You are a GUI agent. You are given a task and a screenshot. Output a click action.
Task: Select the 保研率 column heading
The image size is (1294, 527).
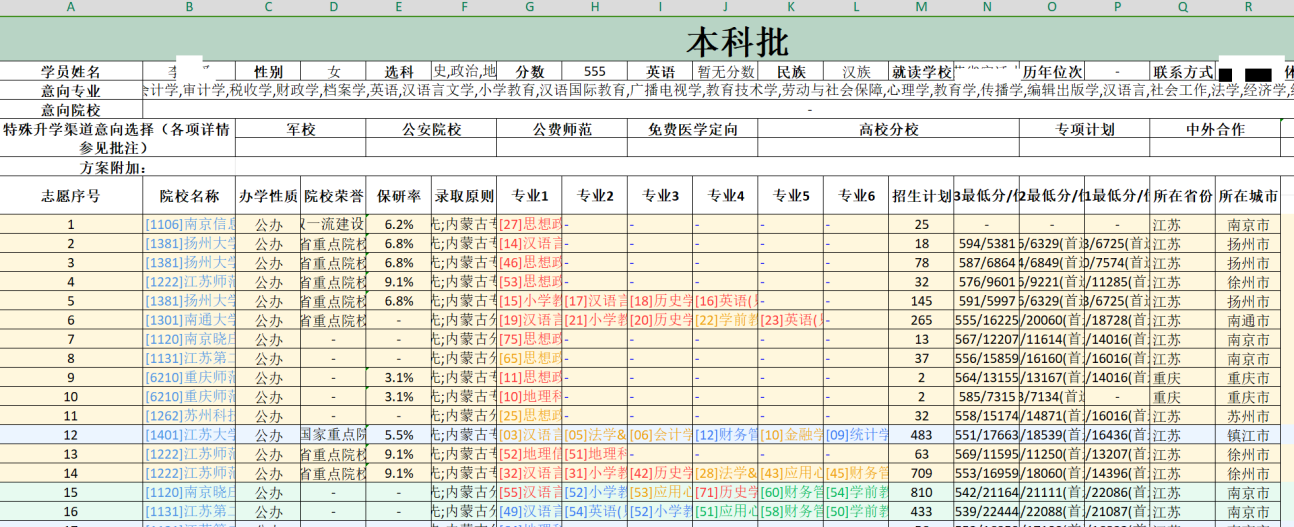pyautogui.click(x=398, y=196)
